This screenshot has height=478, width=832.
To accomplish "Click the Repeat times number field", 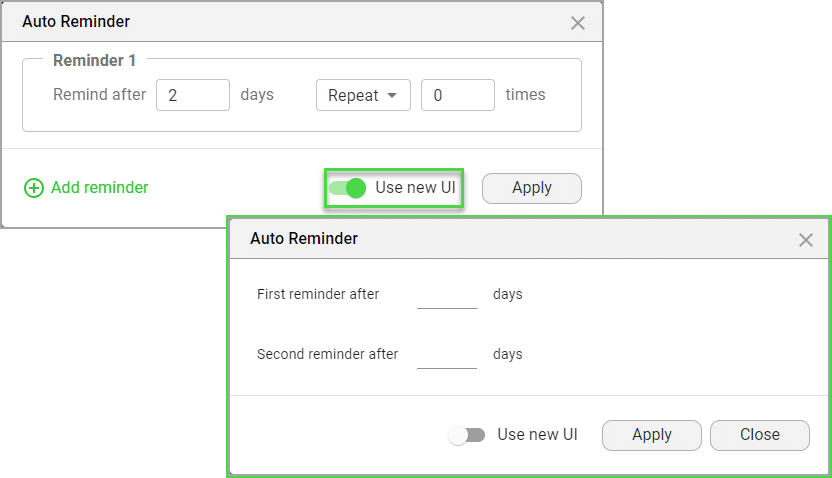I will point(457,96).
